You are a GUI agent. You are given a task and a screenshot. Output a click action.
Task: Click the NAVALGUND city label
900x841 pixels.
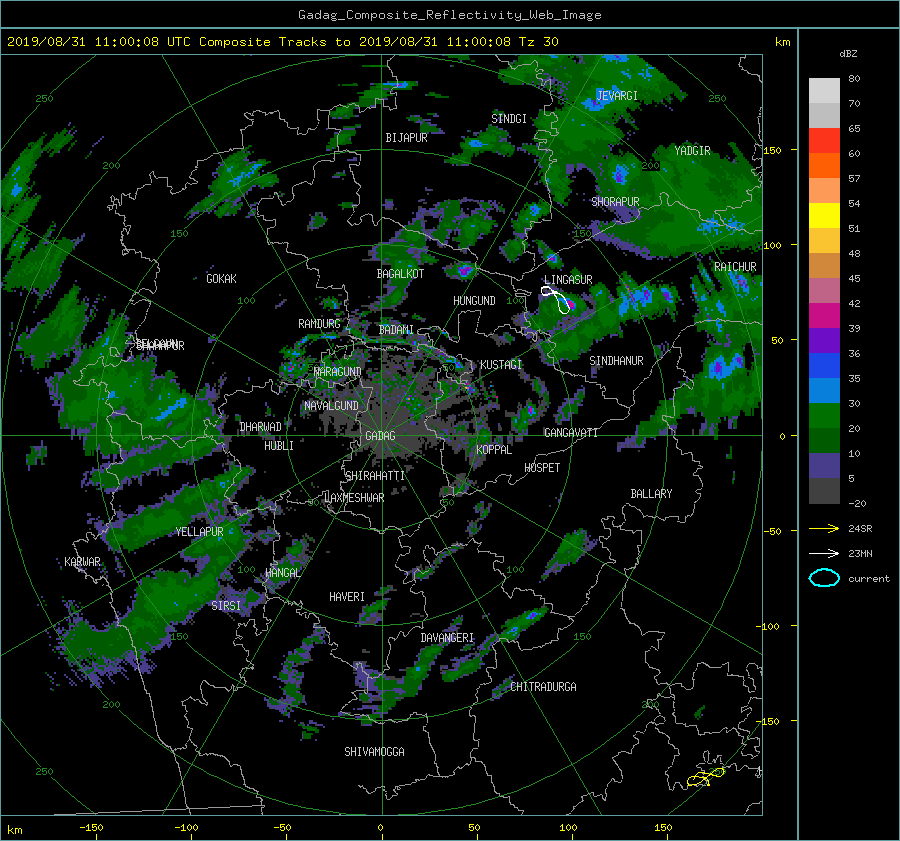(x=331, y=406)
